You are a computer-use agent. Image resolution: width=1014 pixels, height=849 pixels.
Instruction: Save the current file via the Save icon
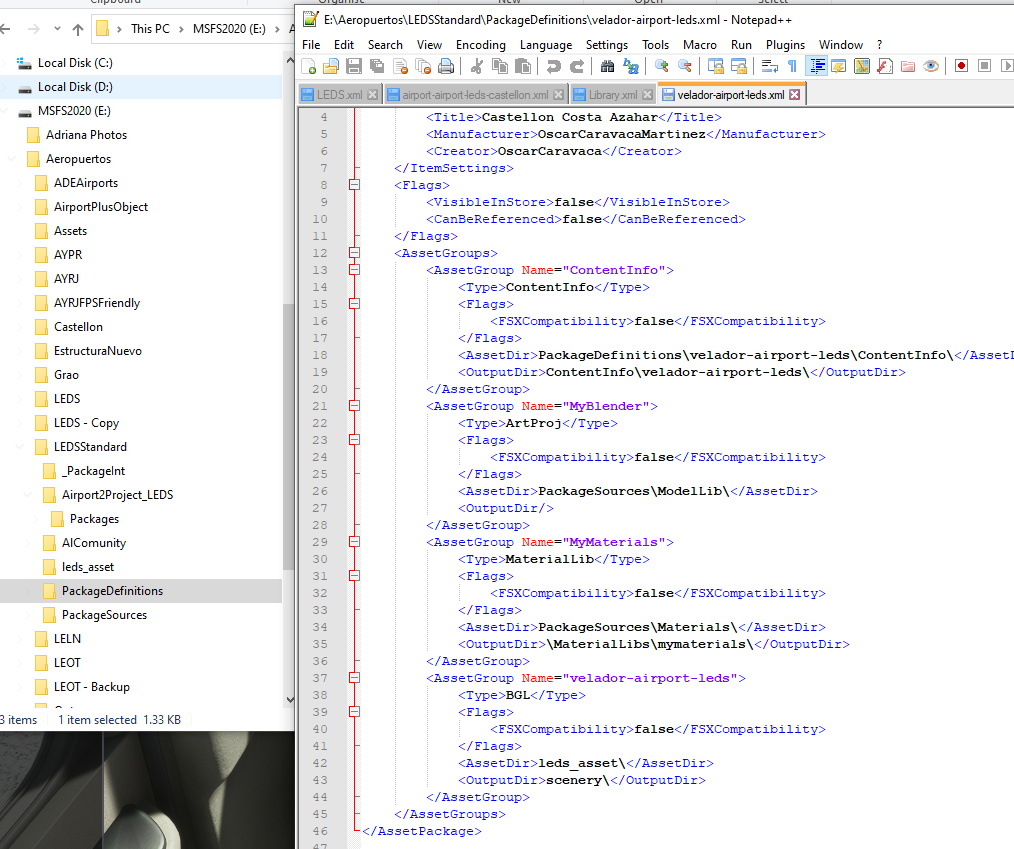point(353,66)
